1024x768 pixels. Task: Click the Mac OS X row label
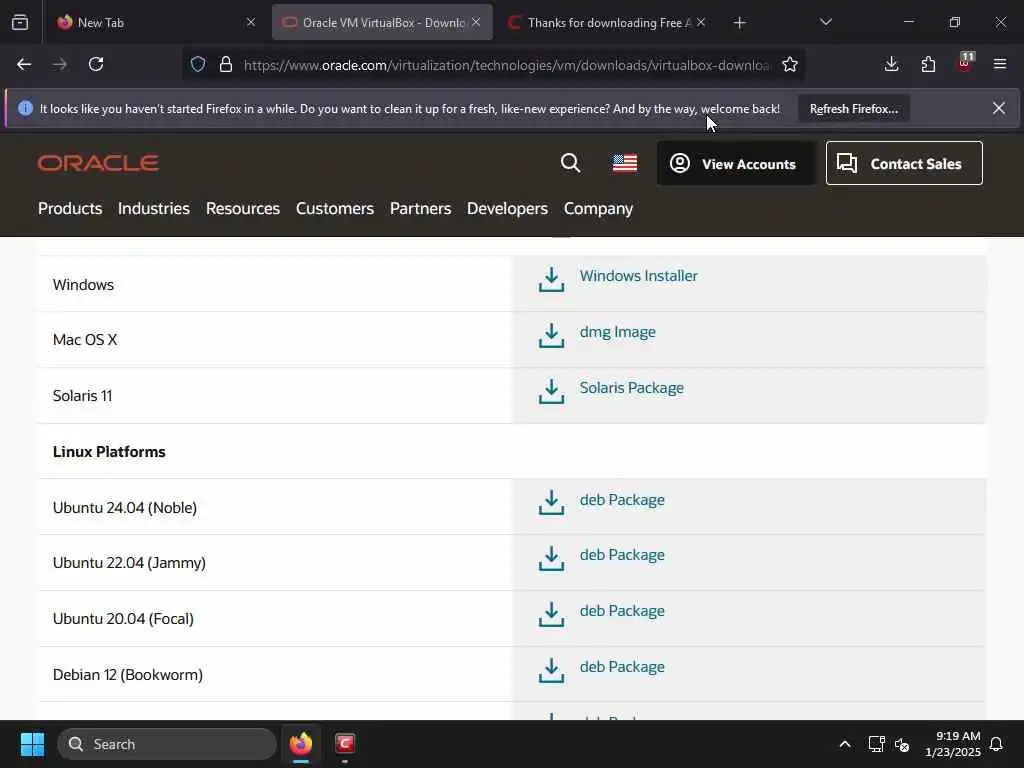pos(85,340)
